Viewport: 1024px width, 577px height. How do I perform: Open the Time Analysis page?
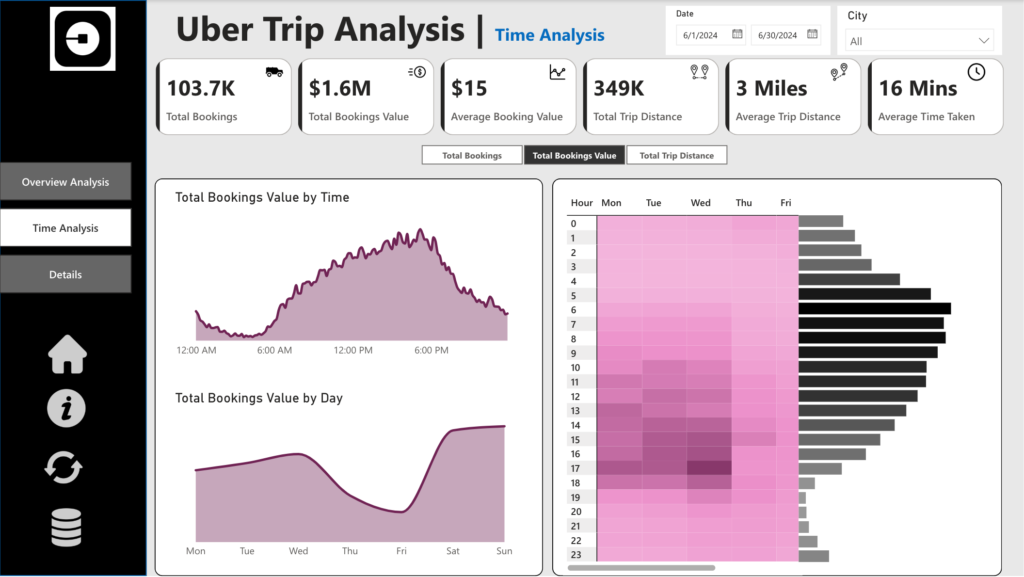[66, 228]
